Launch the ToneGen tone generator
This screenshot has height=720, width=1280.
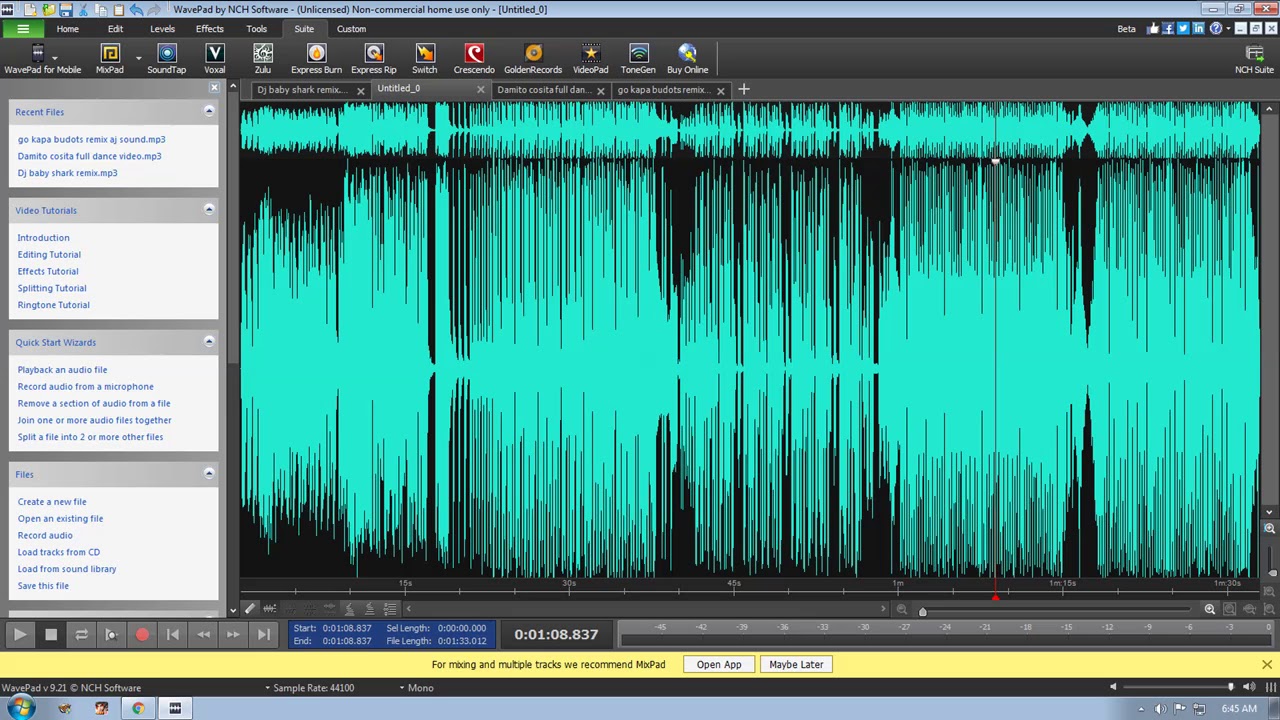coord(638,59)
